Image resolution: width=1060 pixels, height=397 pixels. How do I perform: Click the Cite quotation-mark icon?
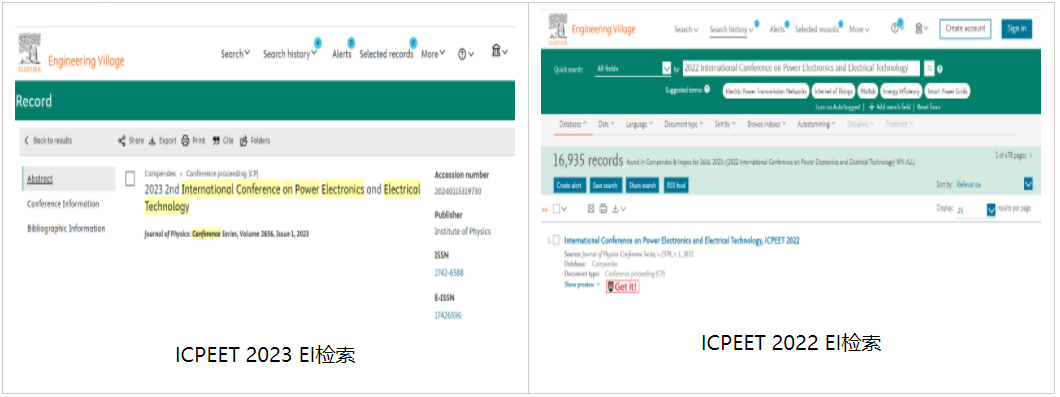(216, 141)
